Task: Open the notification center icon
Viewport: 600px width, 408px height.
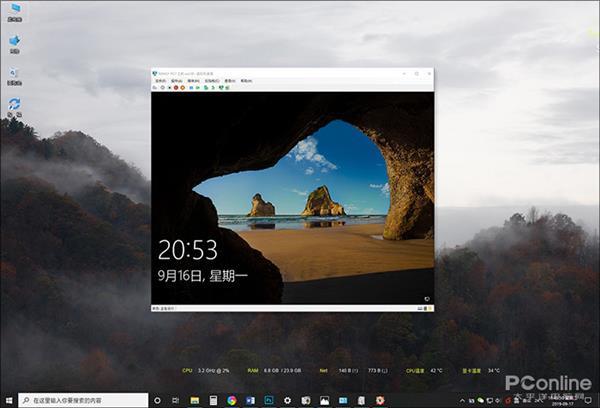Action: (589, 400)
